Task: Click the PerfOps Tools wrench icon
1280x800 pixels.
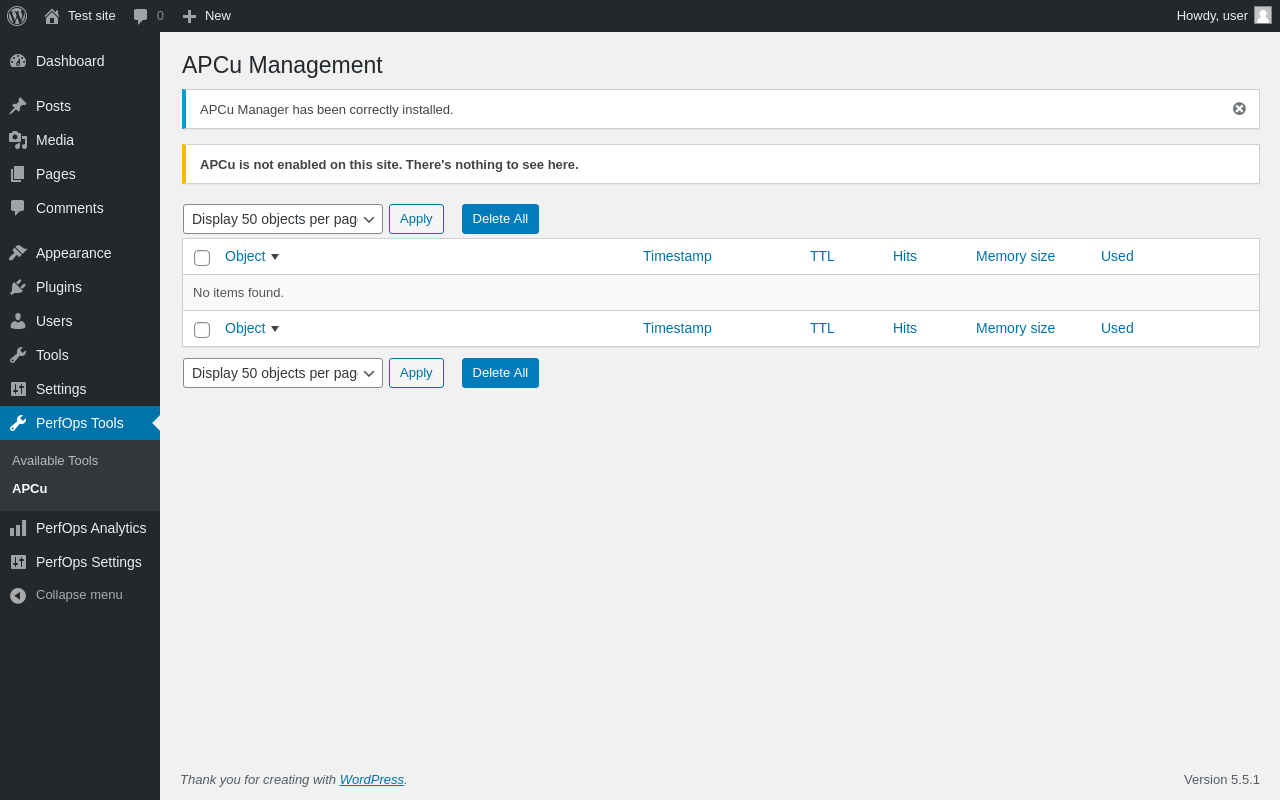Action: pyautogui.click(x=18, y=423)
